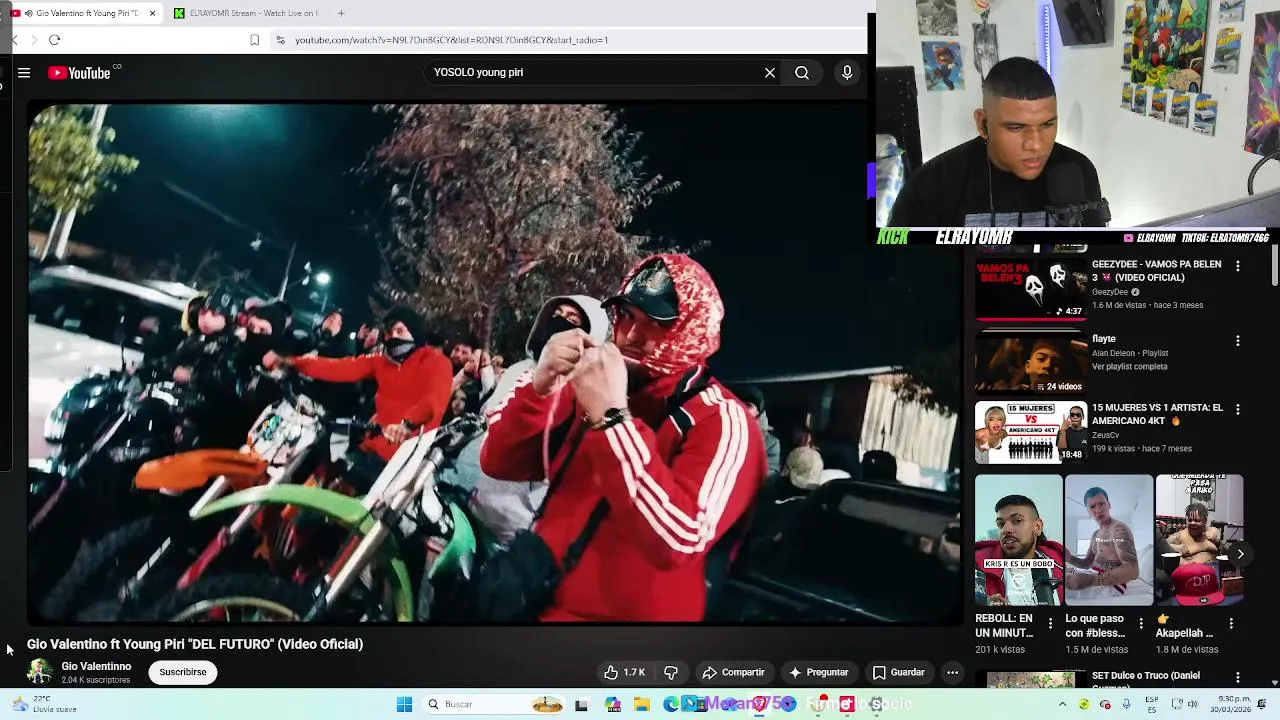Open the video title DEL FUTURO text
Screen dimensions: 1280x720
point(195,645)
